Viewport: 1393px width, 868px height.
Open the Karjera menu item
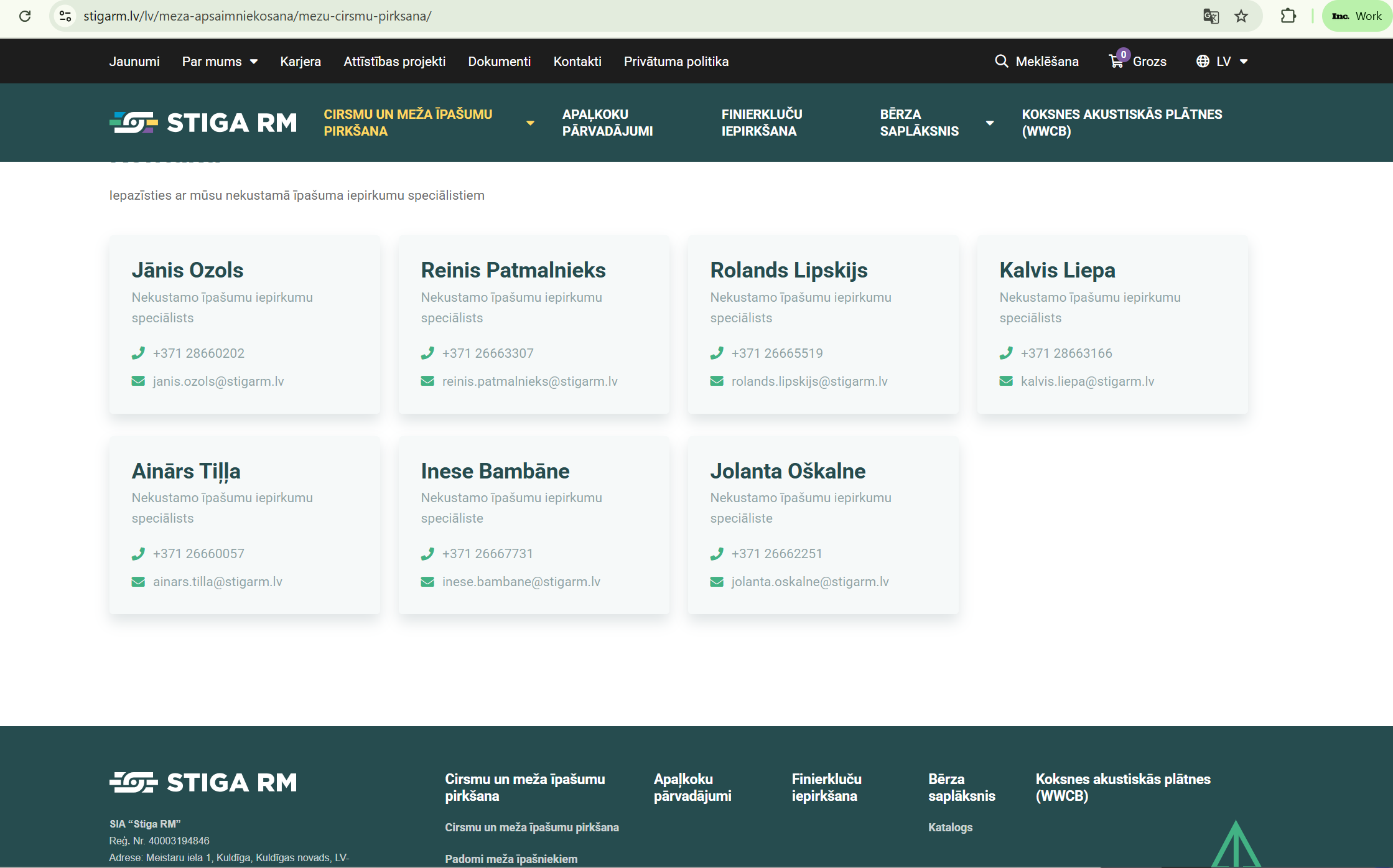[x=300, y=61]
